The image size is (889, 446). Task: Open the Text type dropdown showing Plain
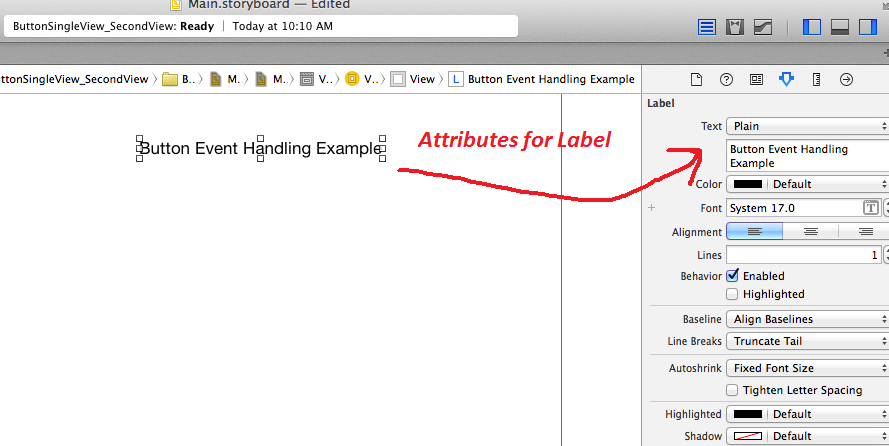(807, 127)
